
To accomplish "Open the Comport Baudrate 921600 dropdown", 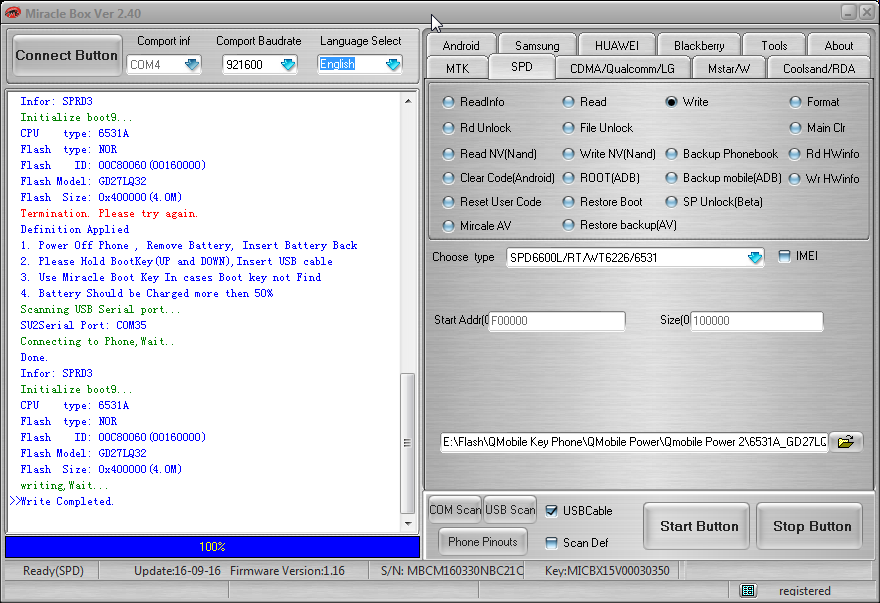I will [x=288, y=65].
